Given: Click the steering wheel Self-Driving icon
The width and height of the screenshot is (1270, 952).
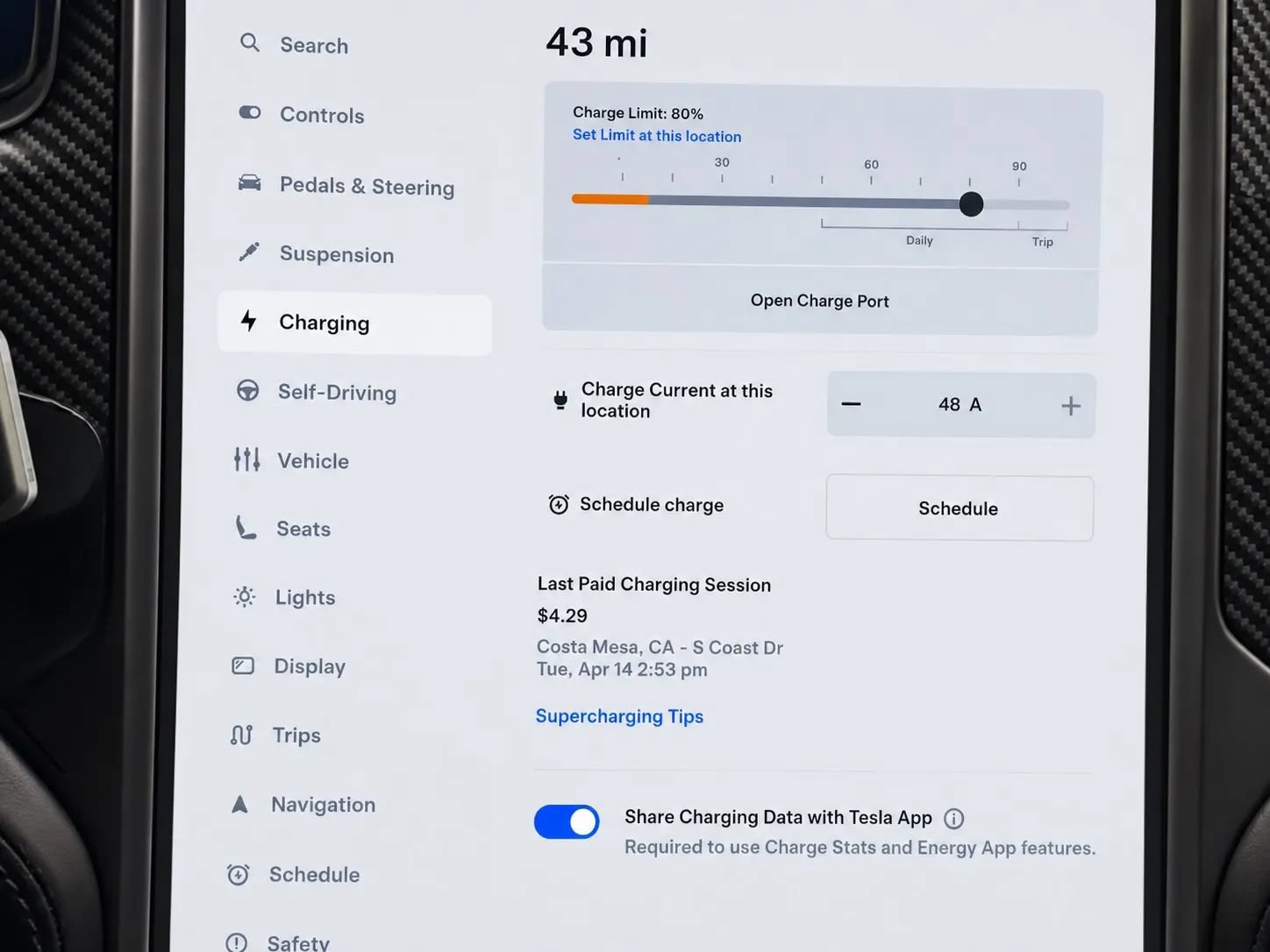Looking at the screenshot, I should click(x=248, y=390).
